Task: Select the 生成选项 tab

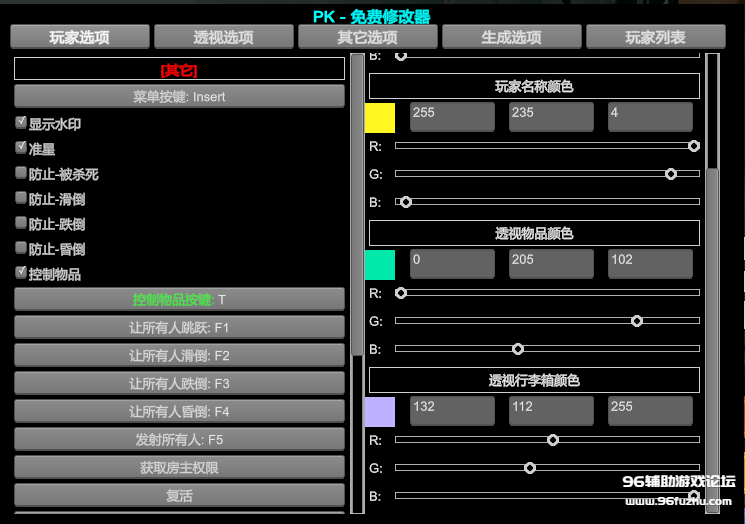Action: pos(511,37)
